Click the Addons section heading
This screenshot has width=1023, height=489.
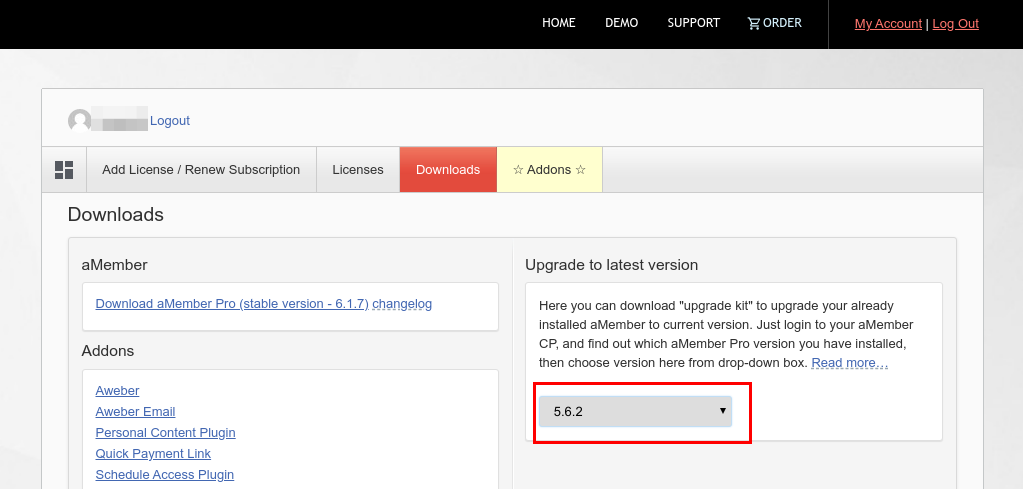(x=108, y=351)
